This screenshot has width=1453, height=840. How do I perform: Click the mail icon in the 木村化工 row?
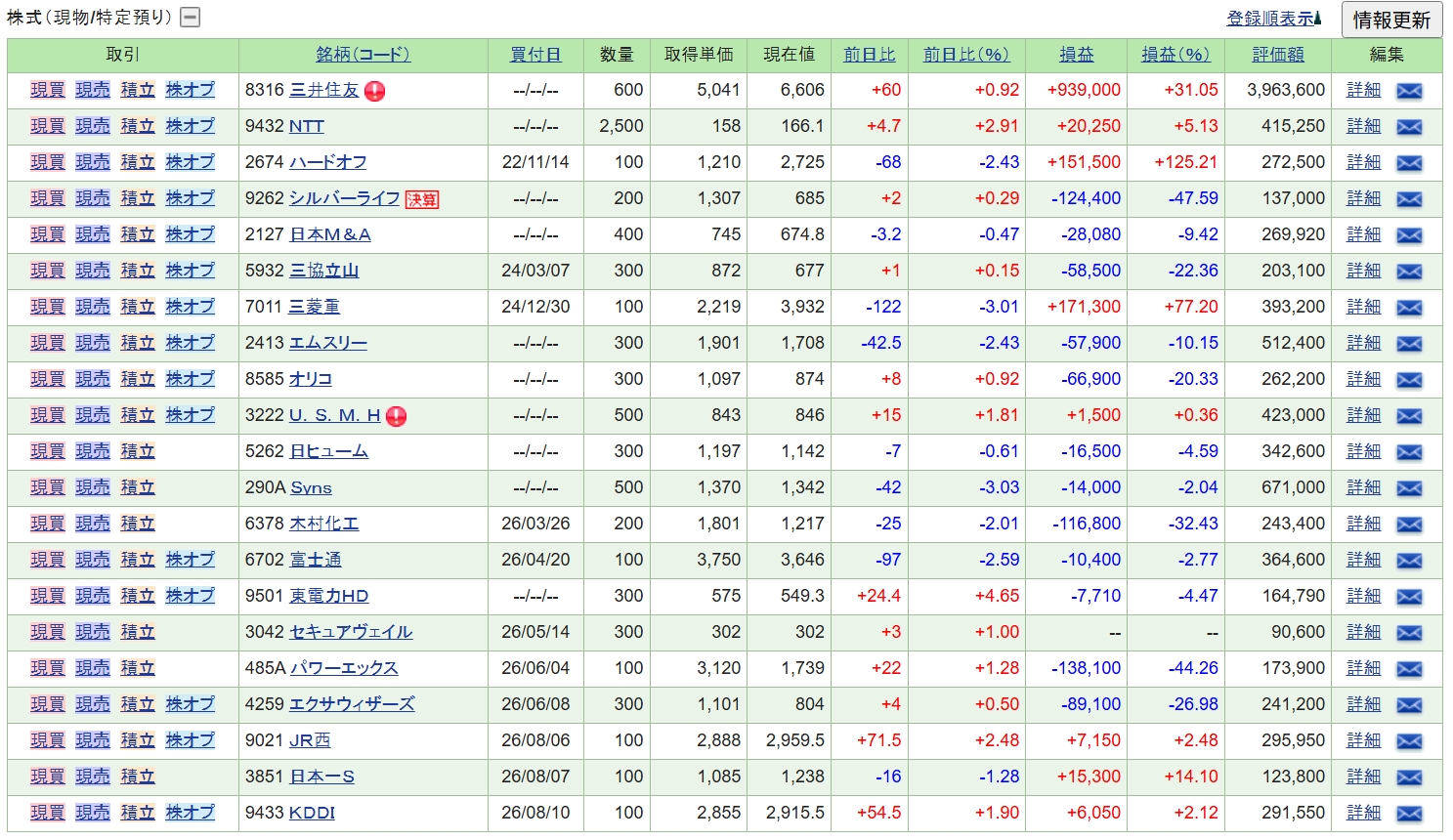pos(1409,525)
